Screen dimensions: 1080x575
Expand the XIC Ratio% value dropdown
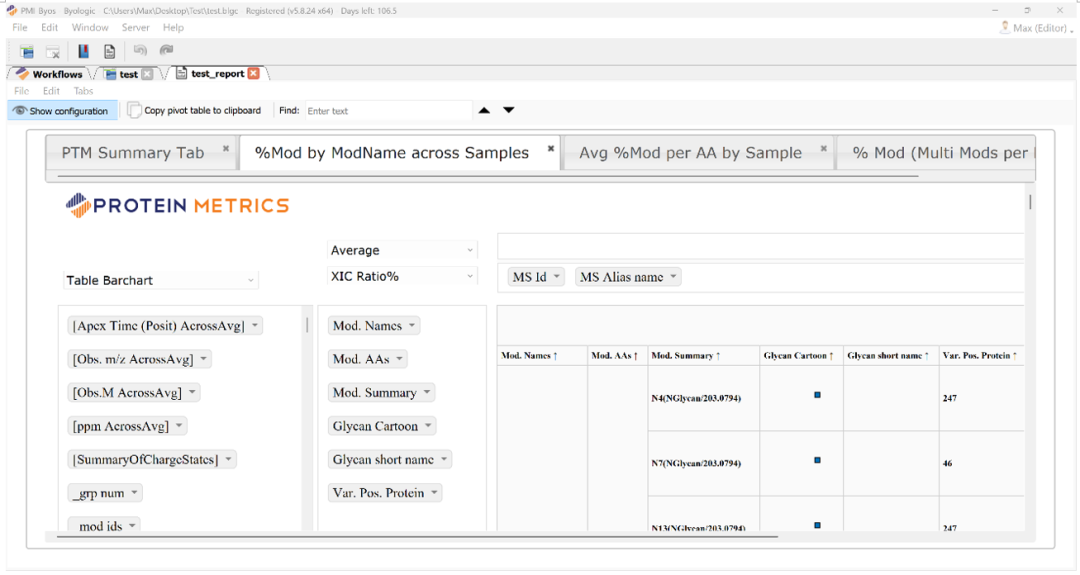point(402,276)
